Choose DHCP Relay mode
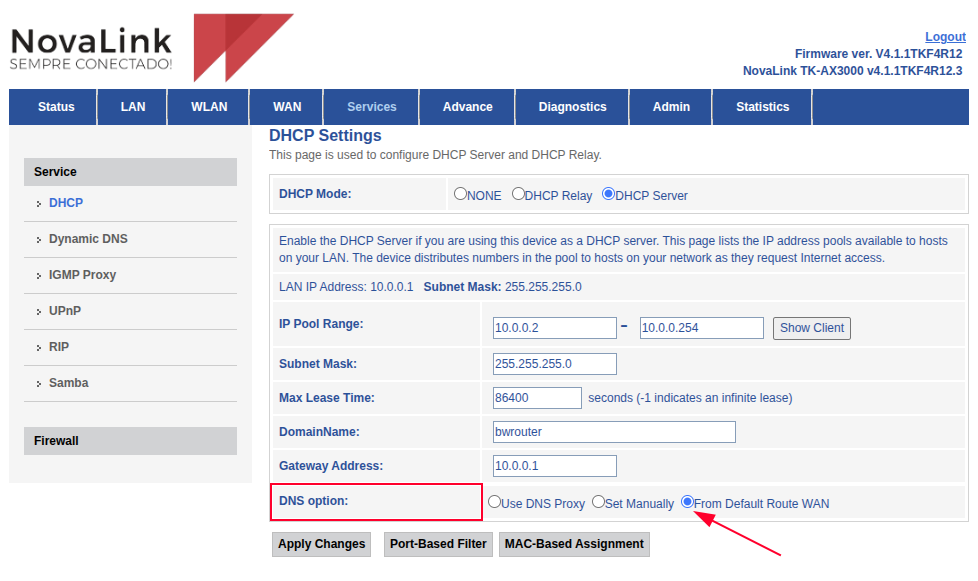 pos(519,194)
